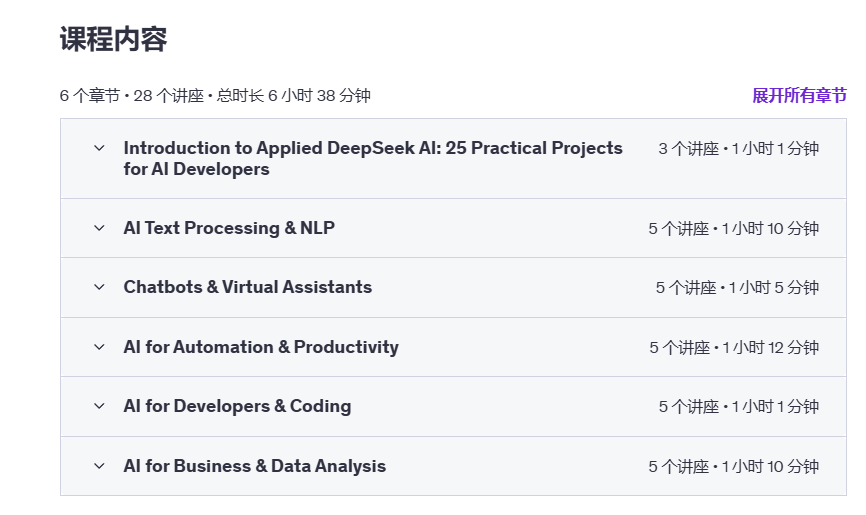Click arrow icon for AI for Automation & Productivity

click(x=99, y=347)
